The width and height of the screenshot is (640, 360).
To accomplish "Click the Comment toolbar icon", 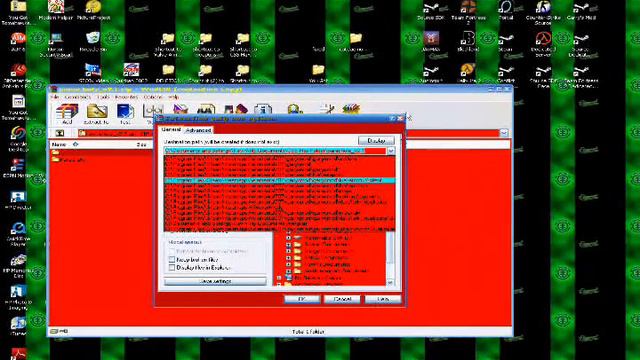I will 327,109.
